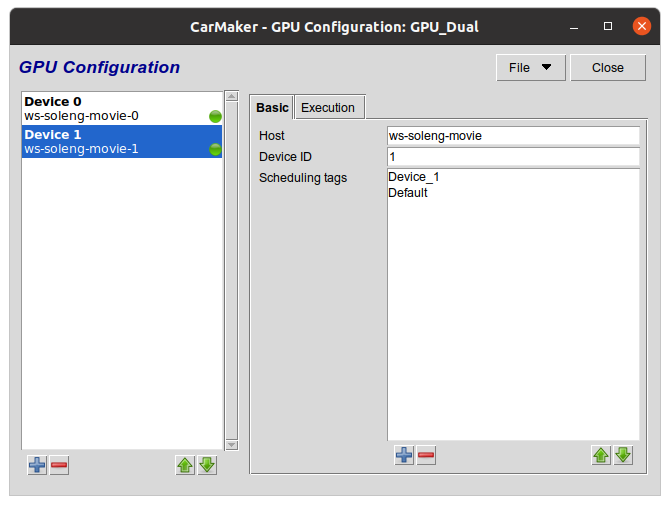Remove the selected scheduling tag
This screenshot has height=505, width=670.
426,455
